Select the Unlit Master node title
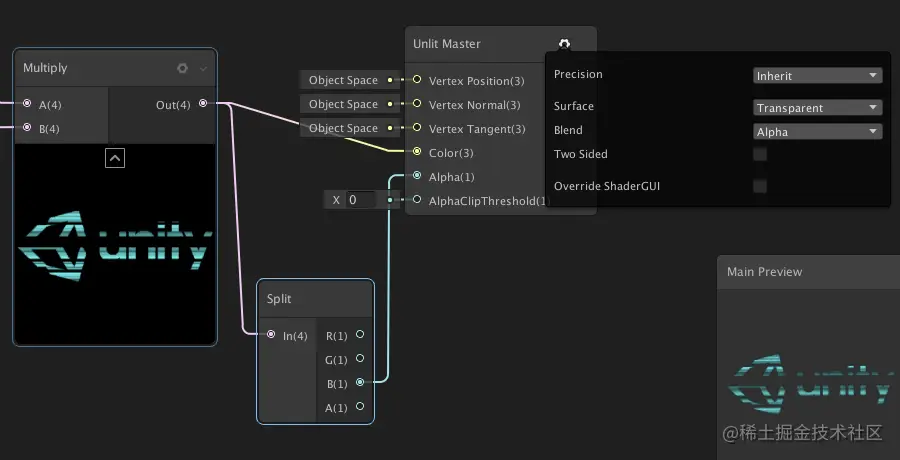900x460 pixels. (x=447, y=44)
